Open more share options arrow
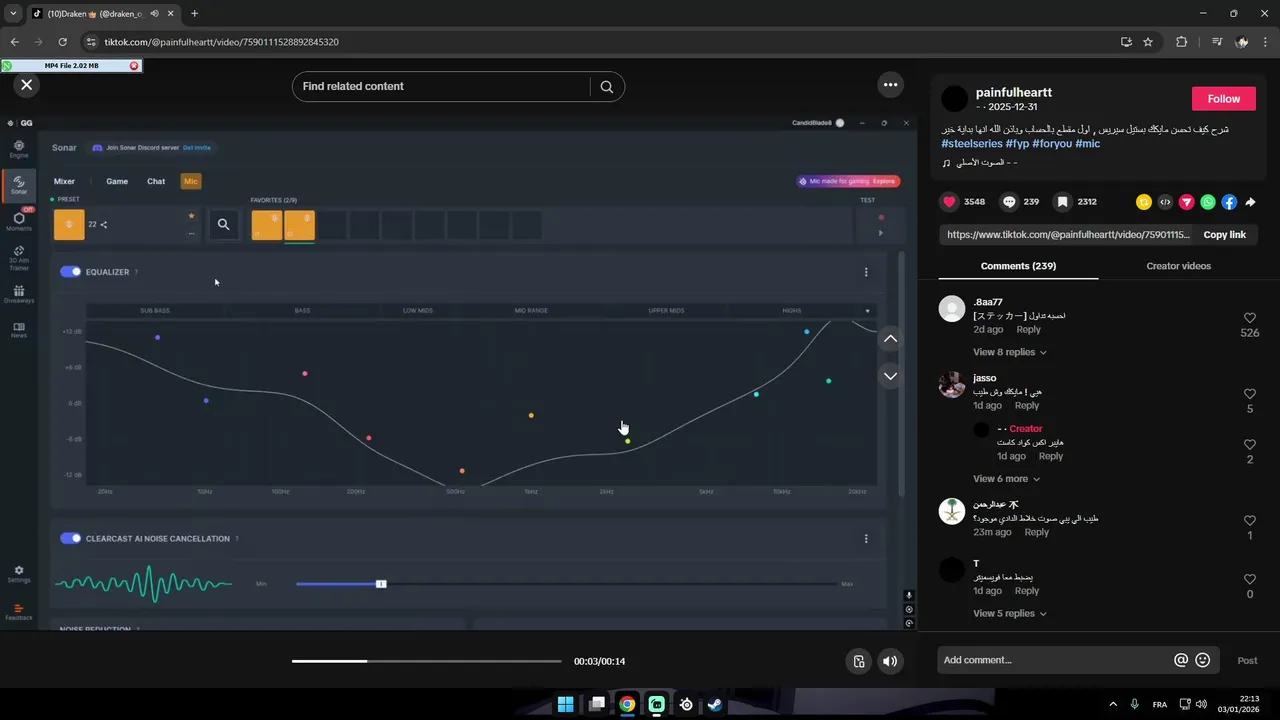 click(x=1250, y=202)
